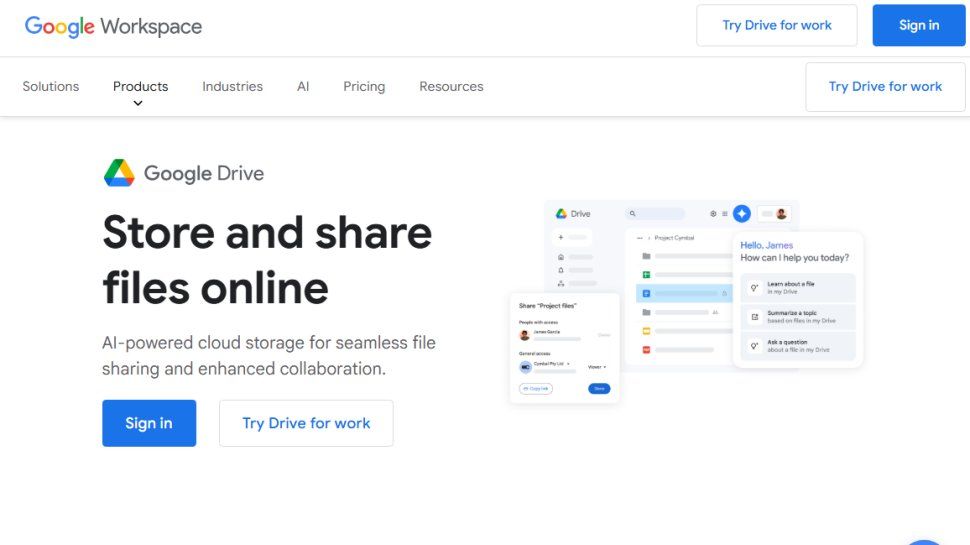This screenshot has width=970, height=545.
Task: Click the yellow Slides file icon in file list
Action: (646, 331)
